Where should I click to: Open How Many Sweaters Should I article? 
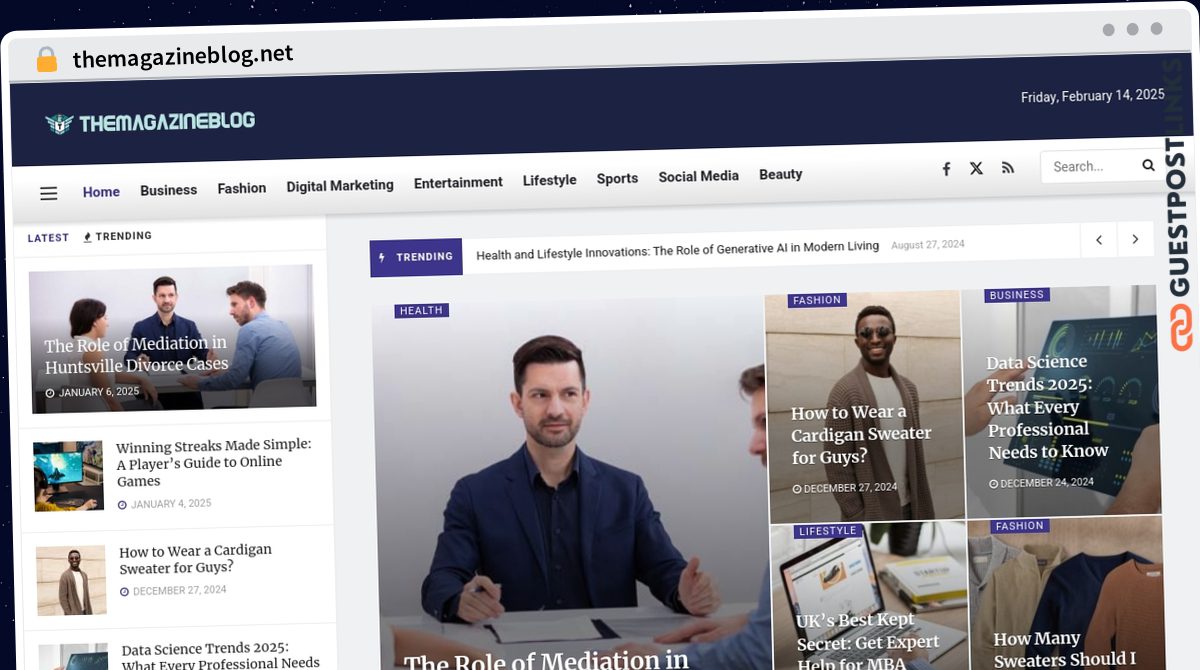coord(1064,648)
